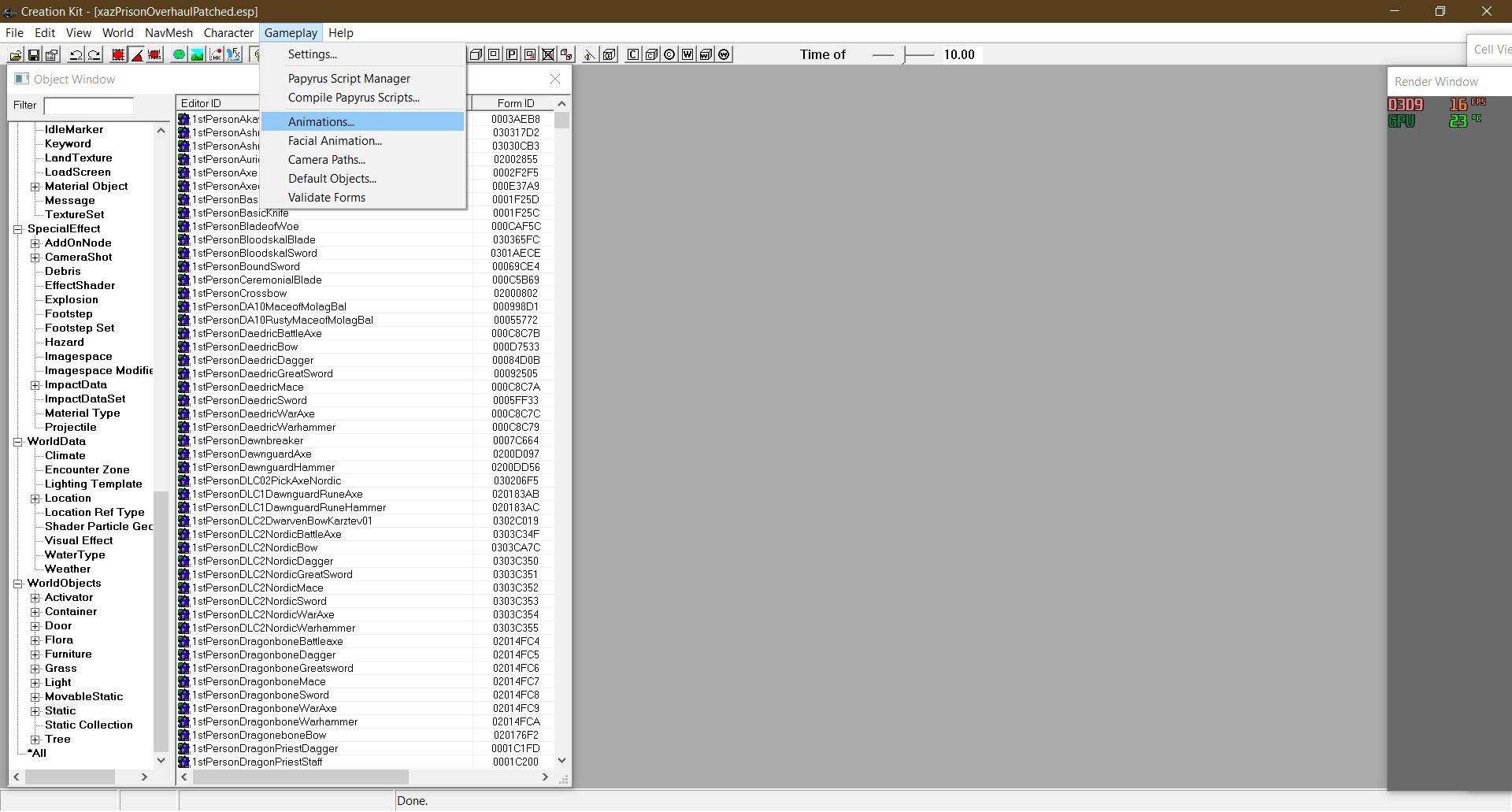Open Default Objects menu entry

point(362,179)
